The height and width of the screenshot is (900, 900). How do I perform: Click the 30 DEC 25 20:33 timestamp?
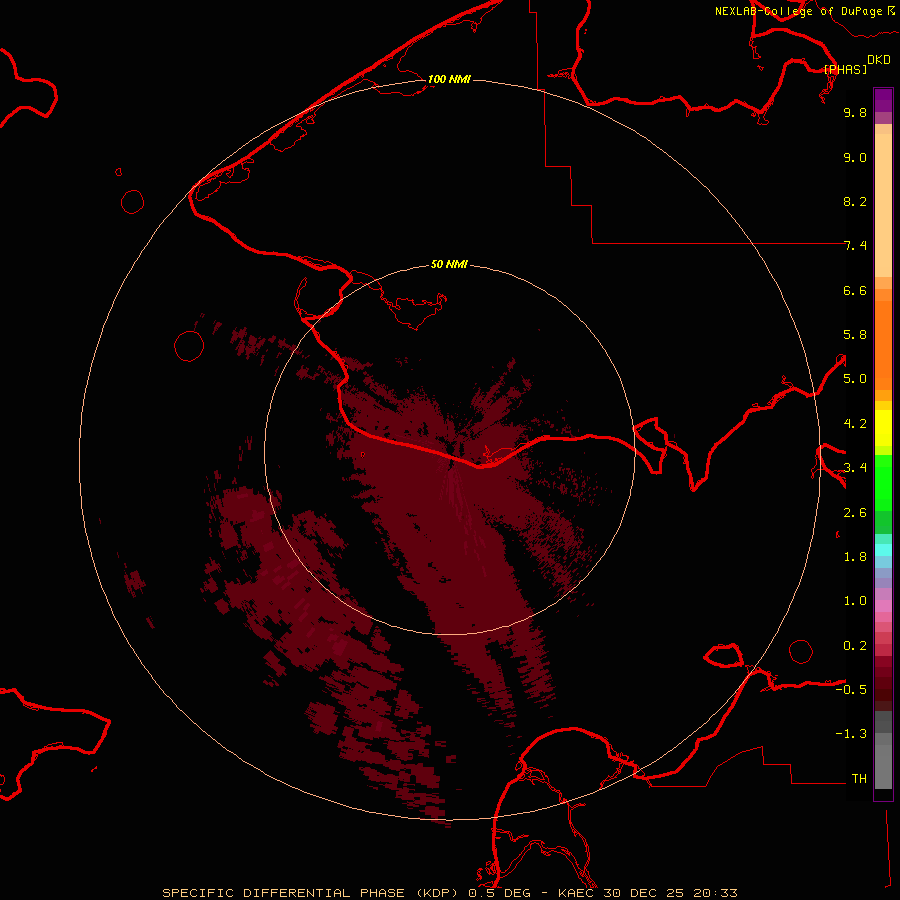[672, 893]
